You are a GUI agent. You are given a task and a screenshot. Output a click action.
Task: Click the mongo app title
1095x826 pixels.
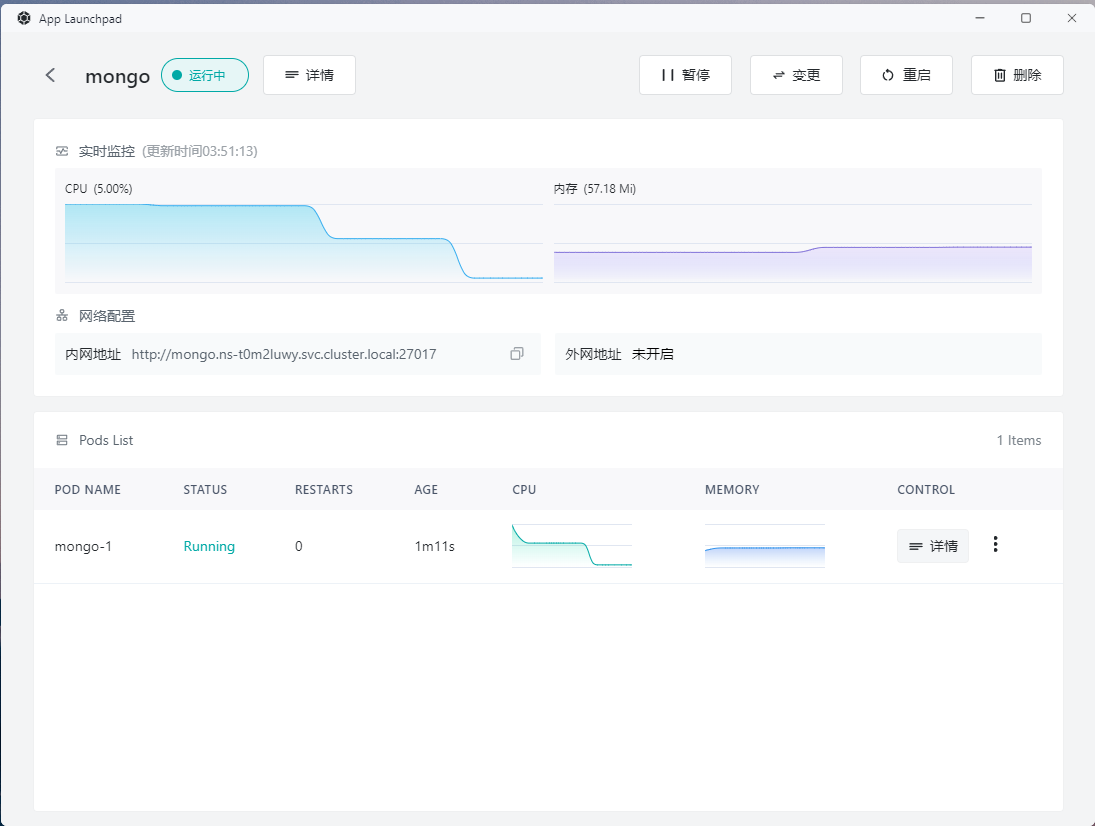[117, 76]
